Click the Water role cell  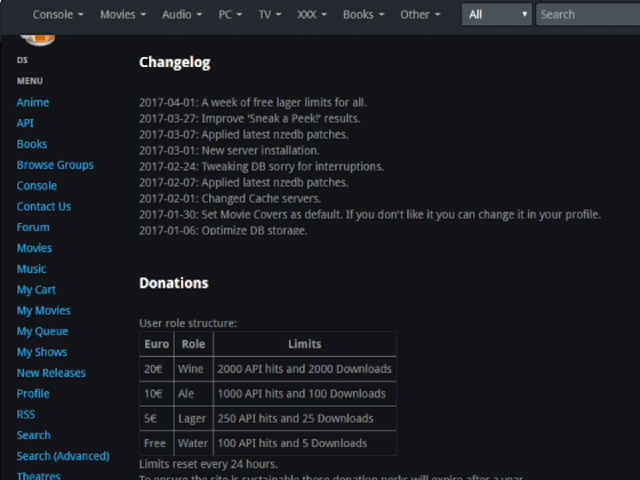[x=193, y=443]
